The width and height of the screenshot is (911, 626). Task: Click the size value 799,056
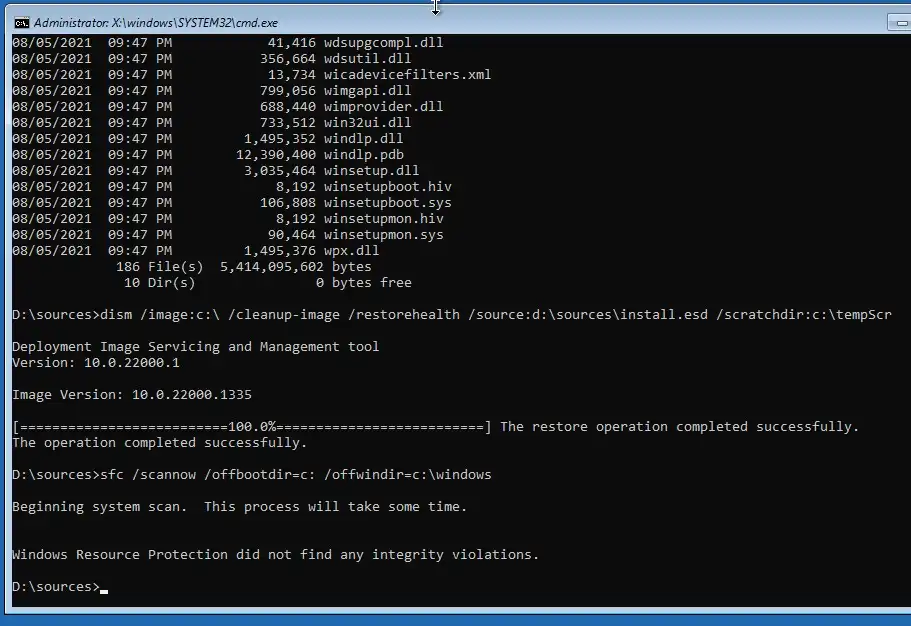[288, 91]
